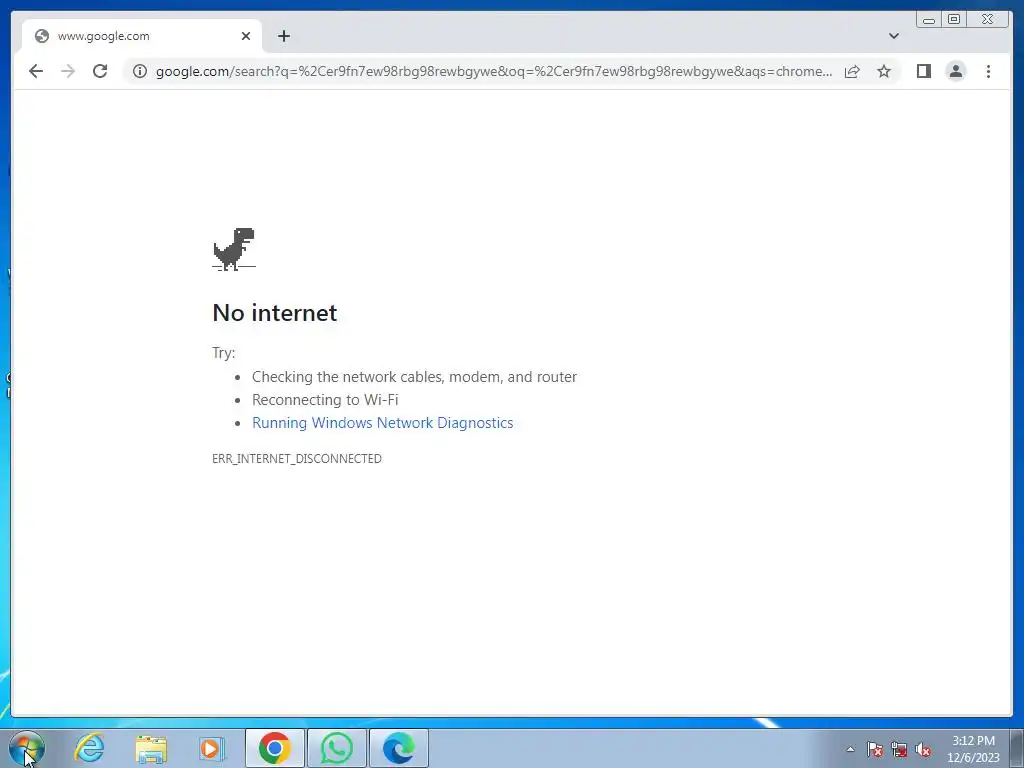Bookmark this tab with the star
Screen dimensions: 1024x768
pos(884,71)
